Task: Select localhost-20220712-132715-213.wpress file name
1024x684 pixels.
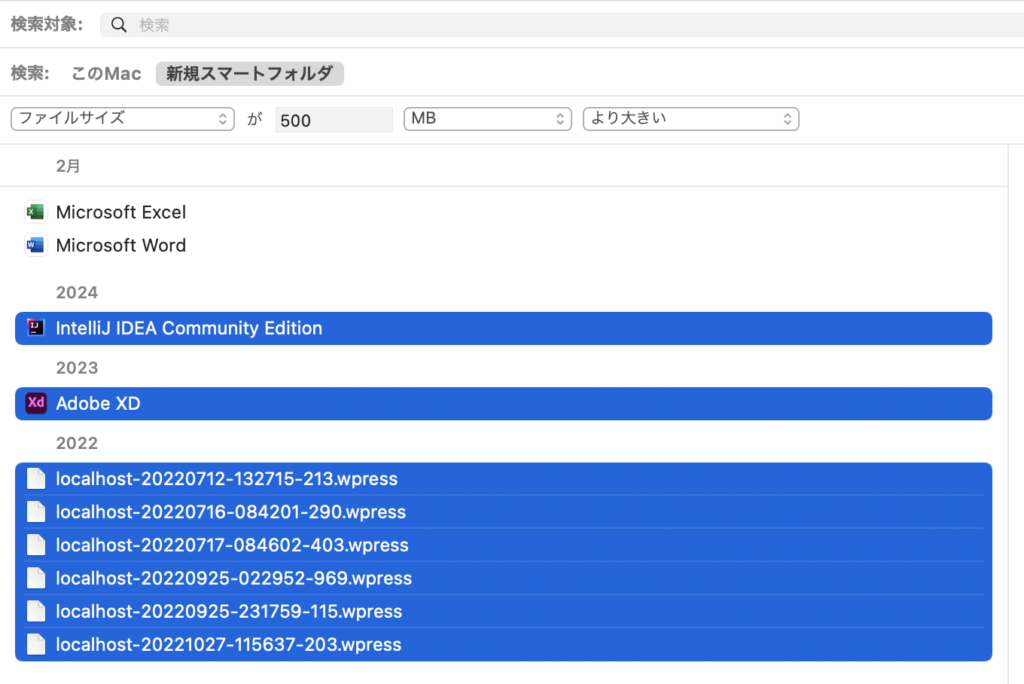Action: pos(227,479)
